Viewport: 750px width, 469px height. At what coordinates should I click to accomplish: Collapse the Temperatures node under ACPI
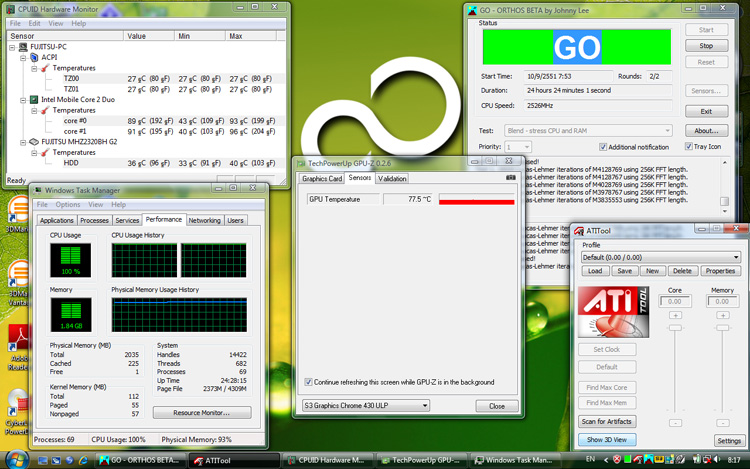(34, 68)
